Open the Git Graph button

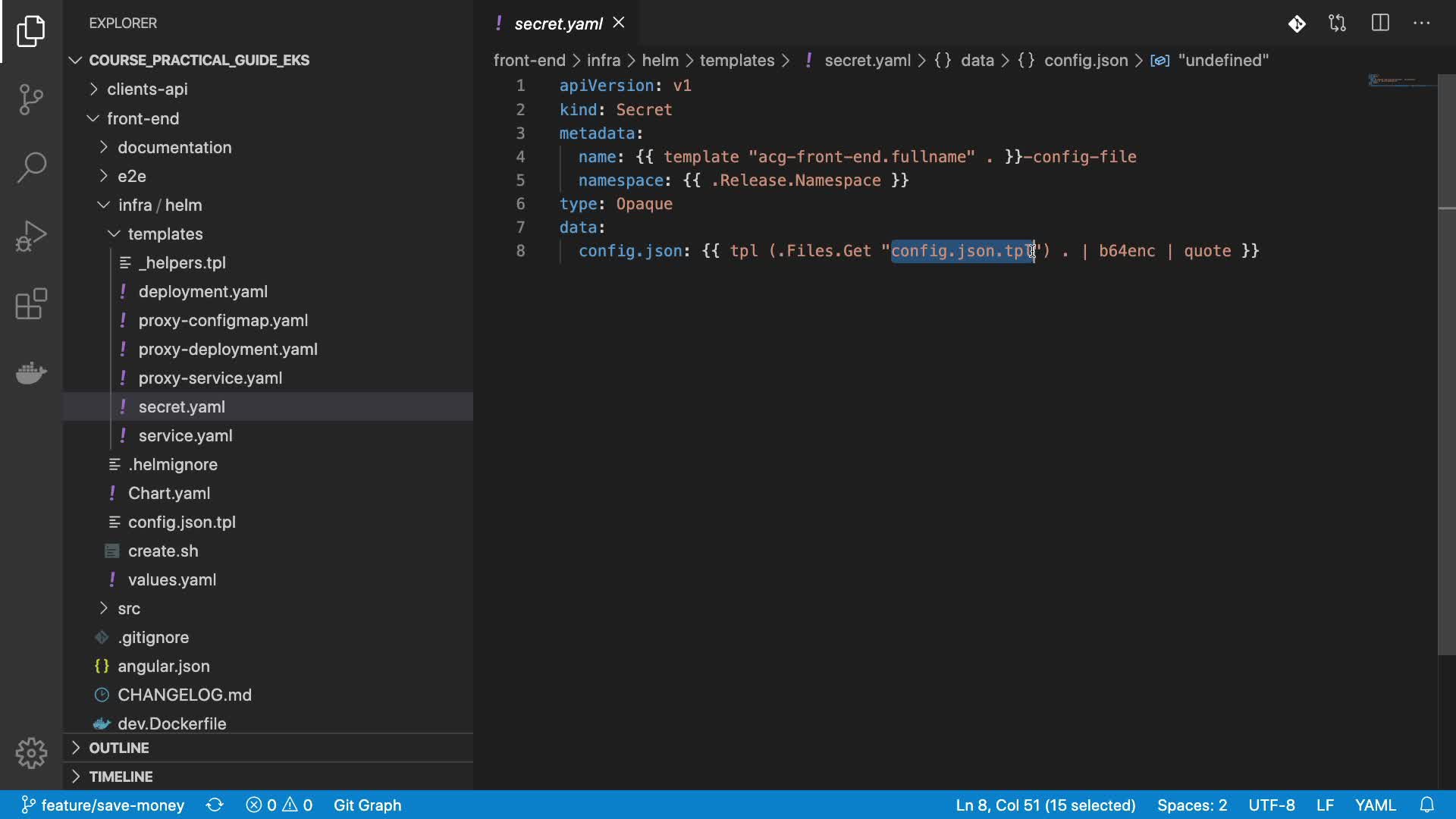pos(367,805)
